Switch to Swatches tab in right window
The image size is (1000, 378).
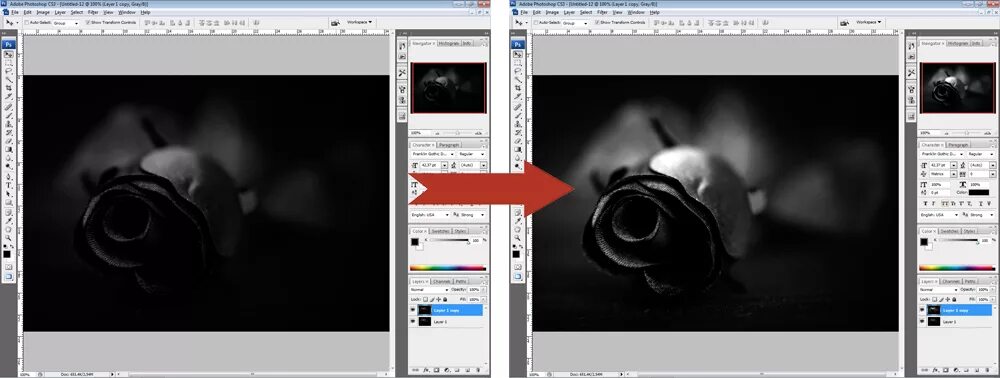(950, 231)
